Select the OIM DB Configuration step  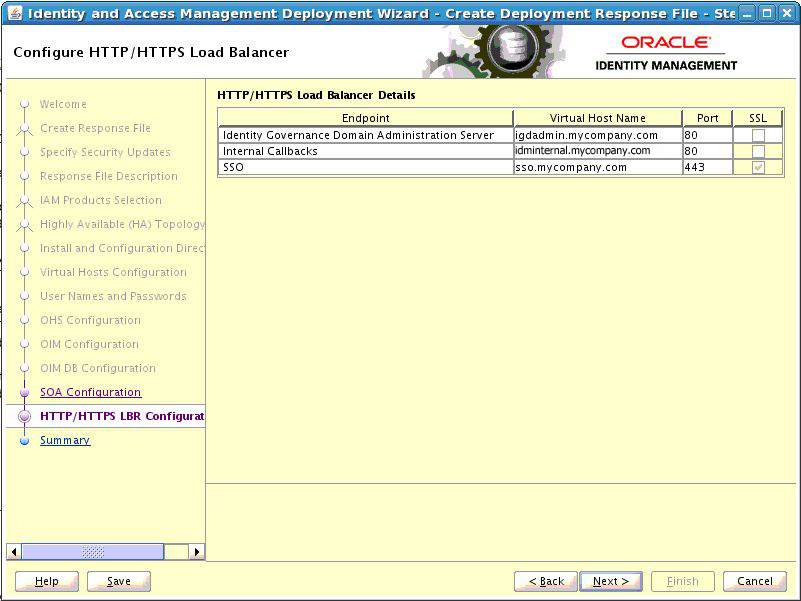(98, 368)
